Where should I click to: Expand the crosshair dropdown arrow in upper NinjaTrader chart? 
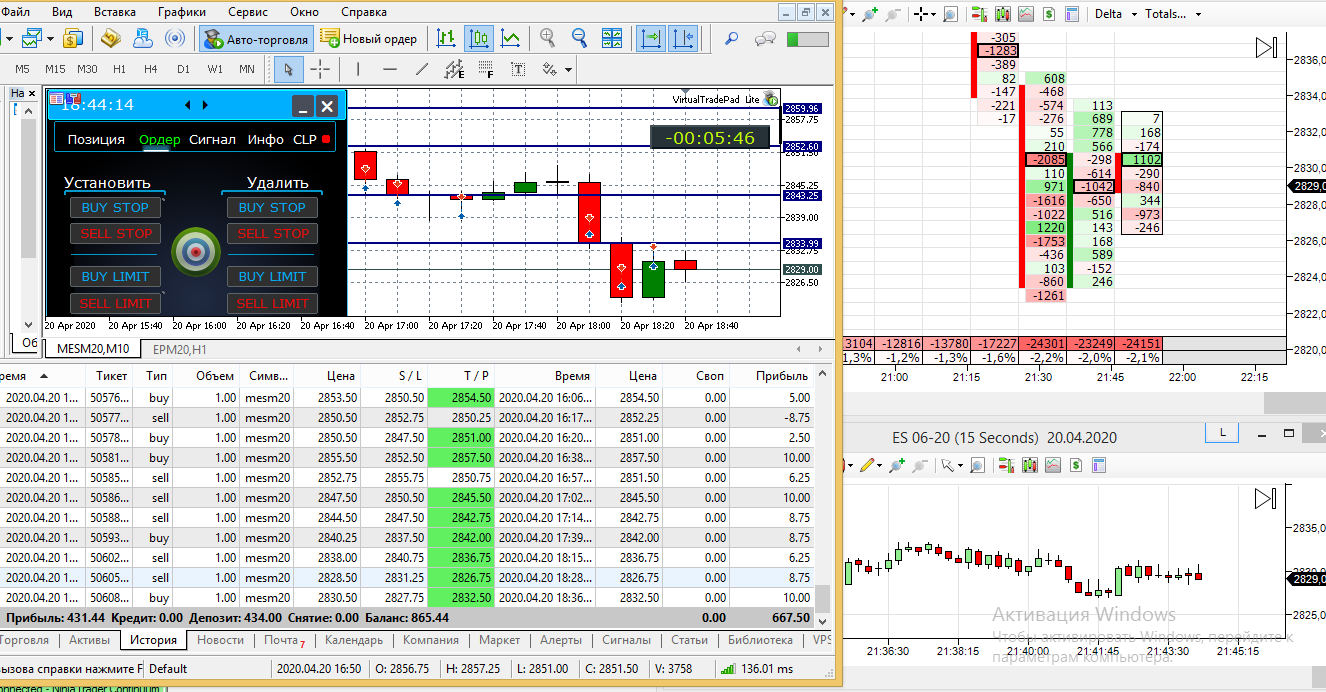[933, 14]
